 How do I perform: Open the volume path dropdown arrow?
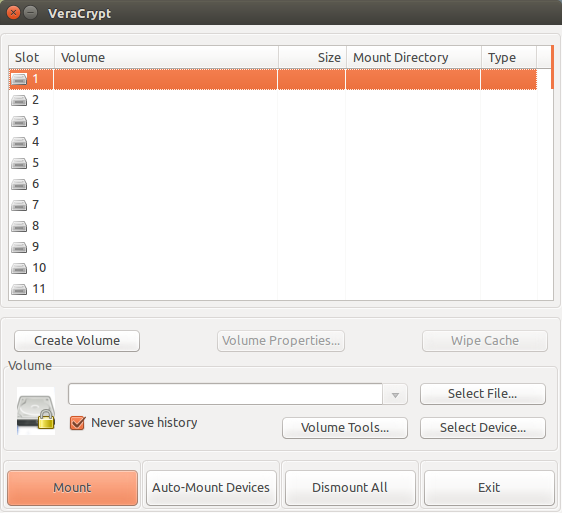[395, 394]
